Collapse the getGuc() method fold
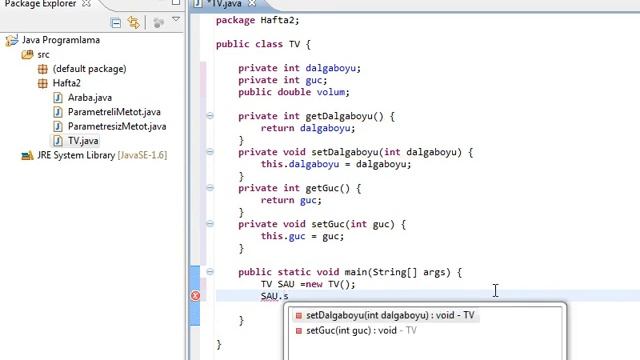 tap(210, 188)
